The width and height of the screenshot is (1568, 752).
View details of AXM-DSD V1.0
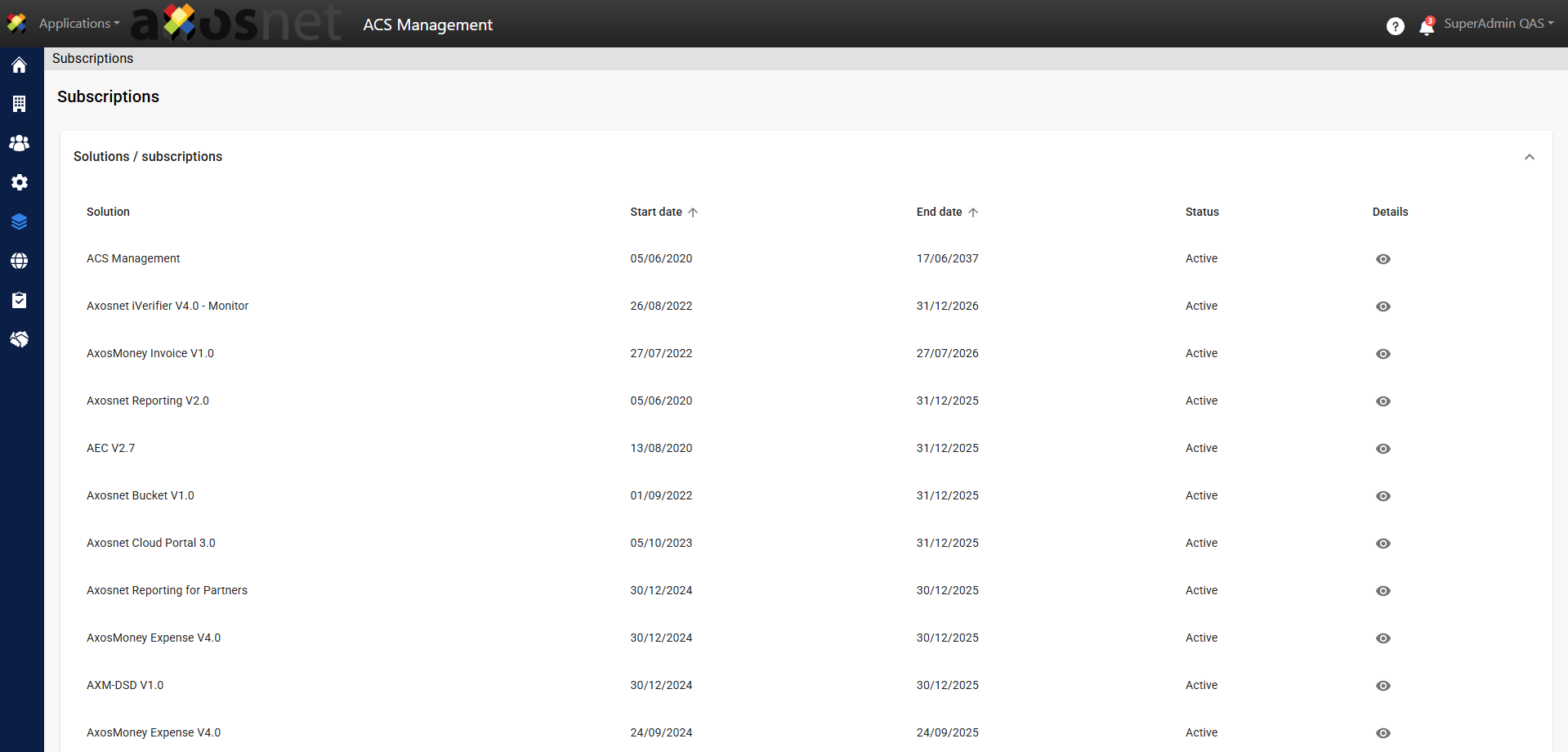click(x=1383, y=686)
